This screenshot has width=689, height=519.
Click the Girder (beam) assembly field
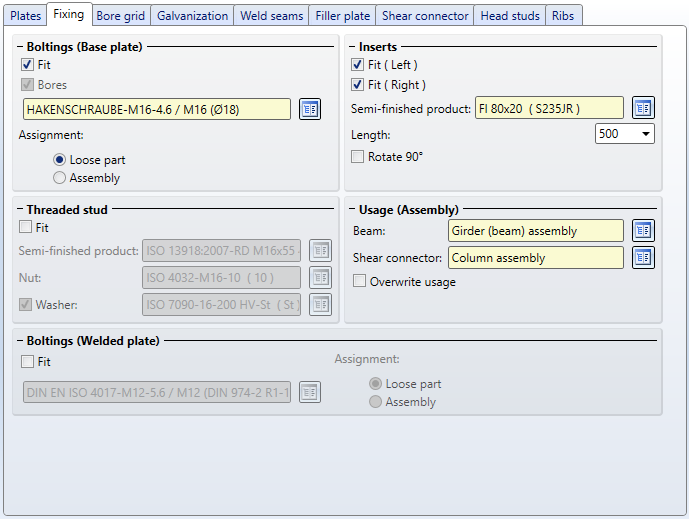[x=535, y=231]
